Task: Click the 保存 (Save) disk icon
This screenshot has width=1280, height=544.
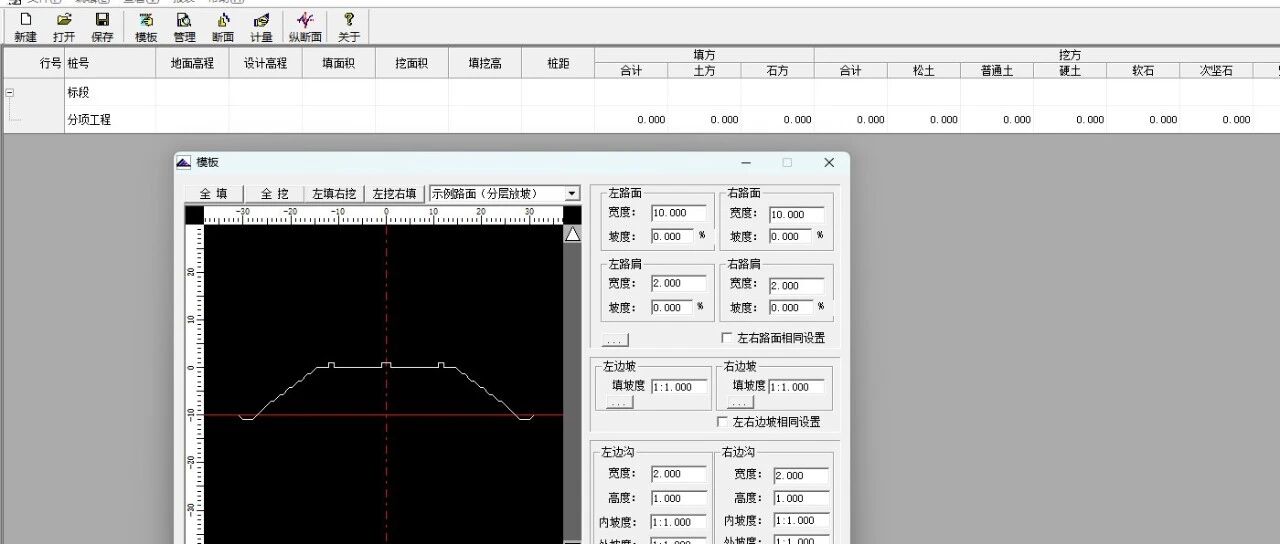Action: 102,27
